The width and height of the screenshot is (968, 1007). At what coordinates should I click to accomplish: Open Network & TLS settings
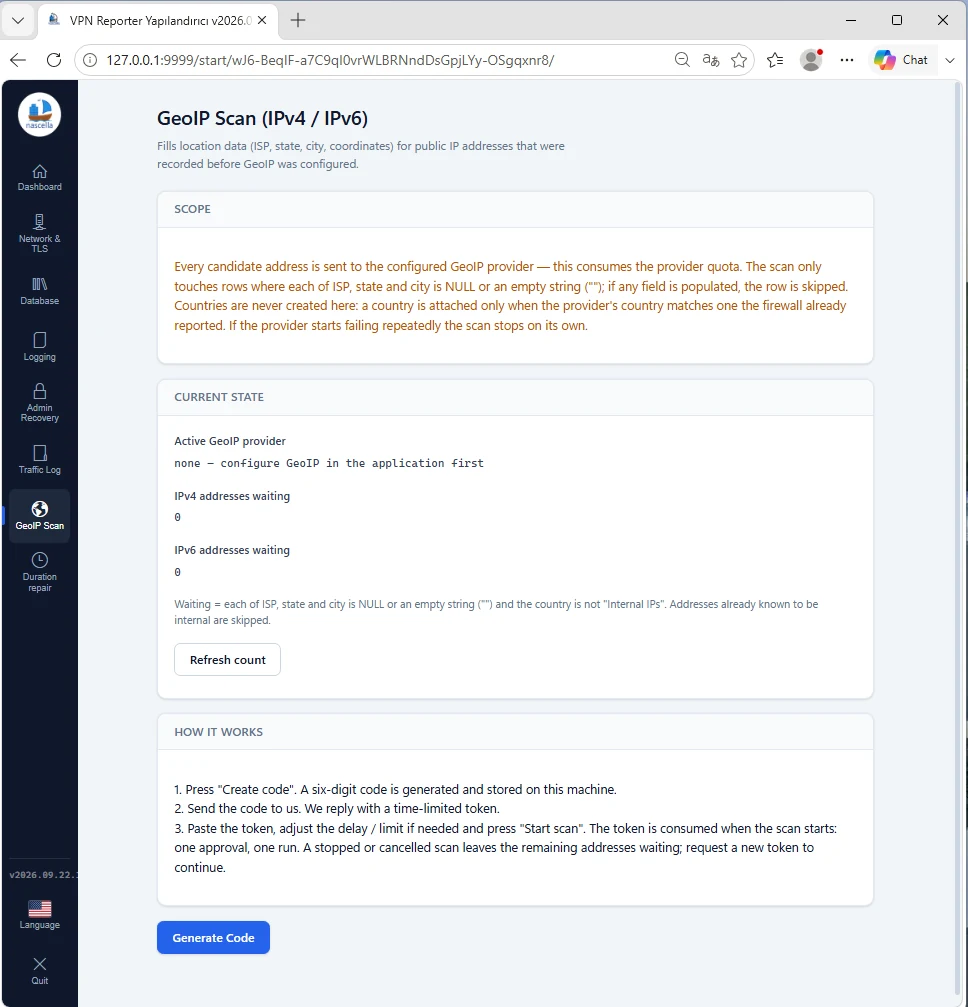pos(39,234)
